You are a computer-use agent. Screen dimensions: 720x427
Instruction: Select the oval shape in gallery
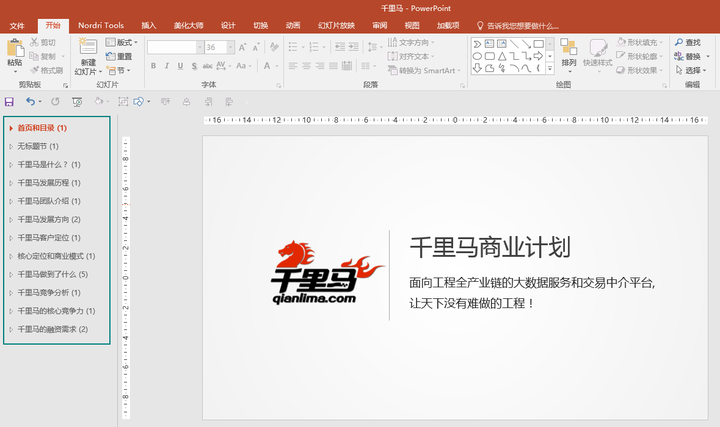(x=477, y=56)
